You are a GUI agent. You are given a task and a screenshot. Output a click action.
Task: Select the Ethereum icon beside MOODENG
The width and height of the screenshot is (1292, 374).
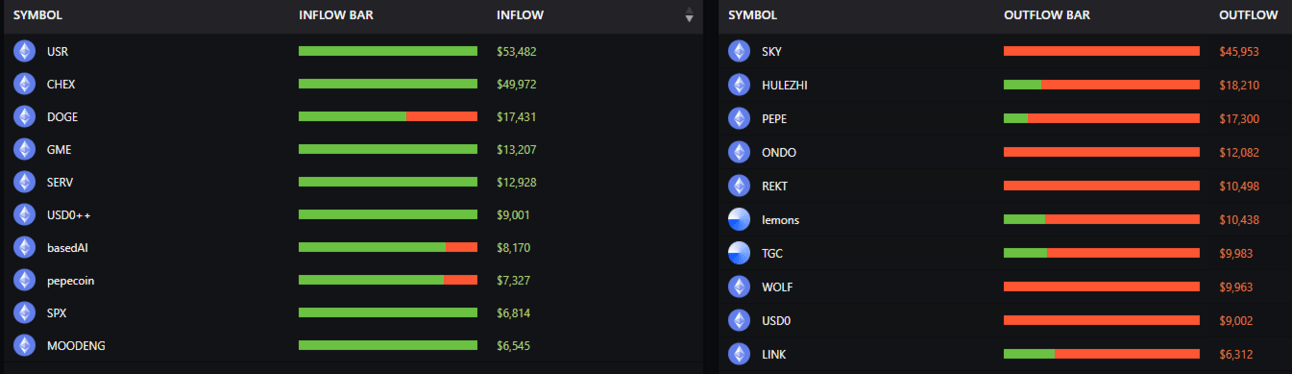click(x=24, y=346)
